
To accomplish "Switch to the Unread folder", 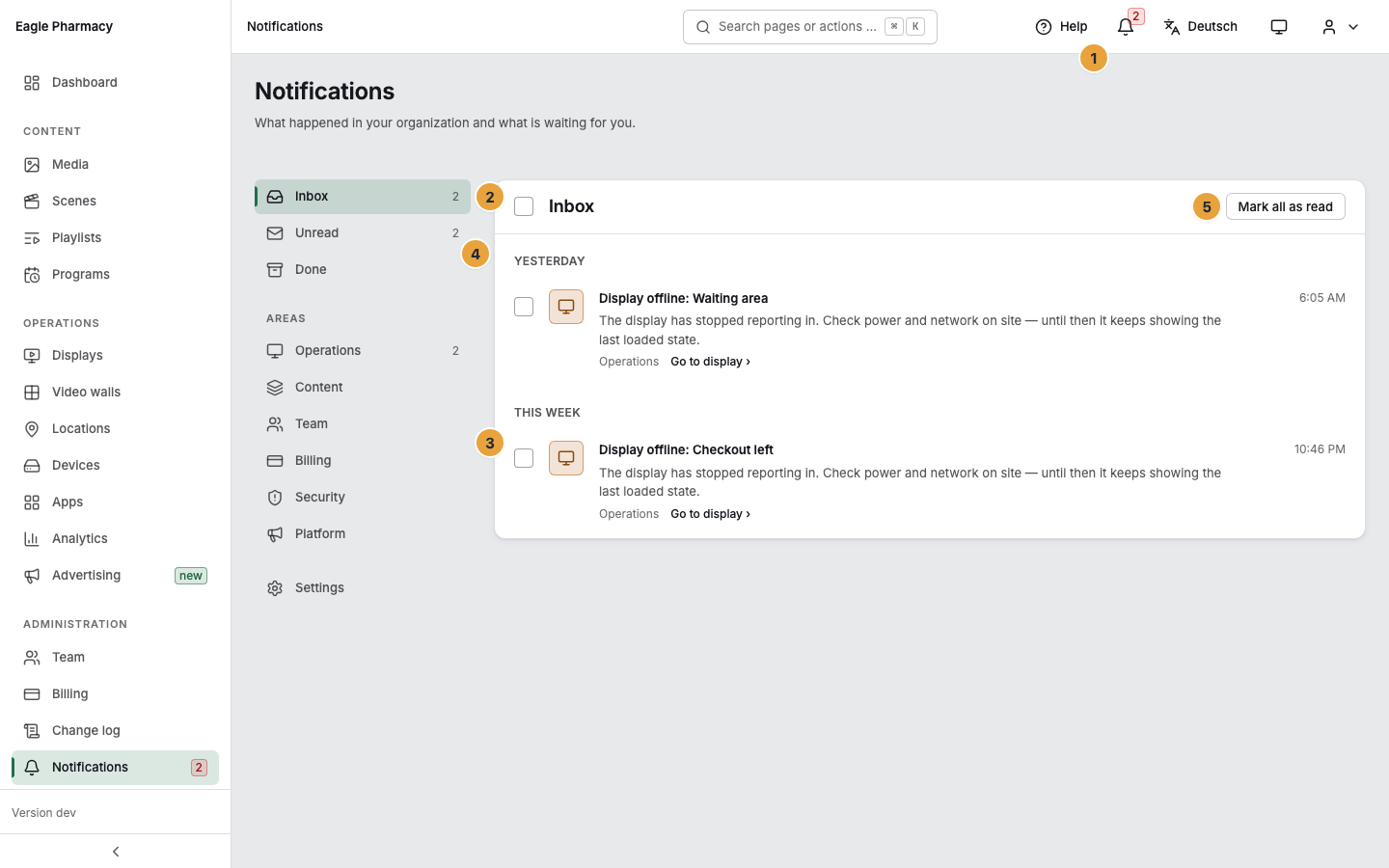I will [x=363, y=233].
